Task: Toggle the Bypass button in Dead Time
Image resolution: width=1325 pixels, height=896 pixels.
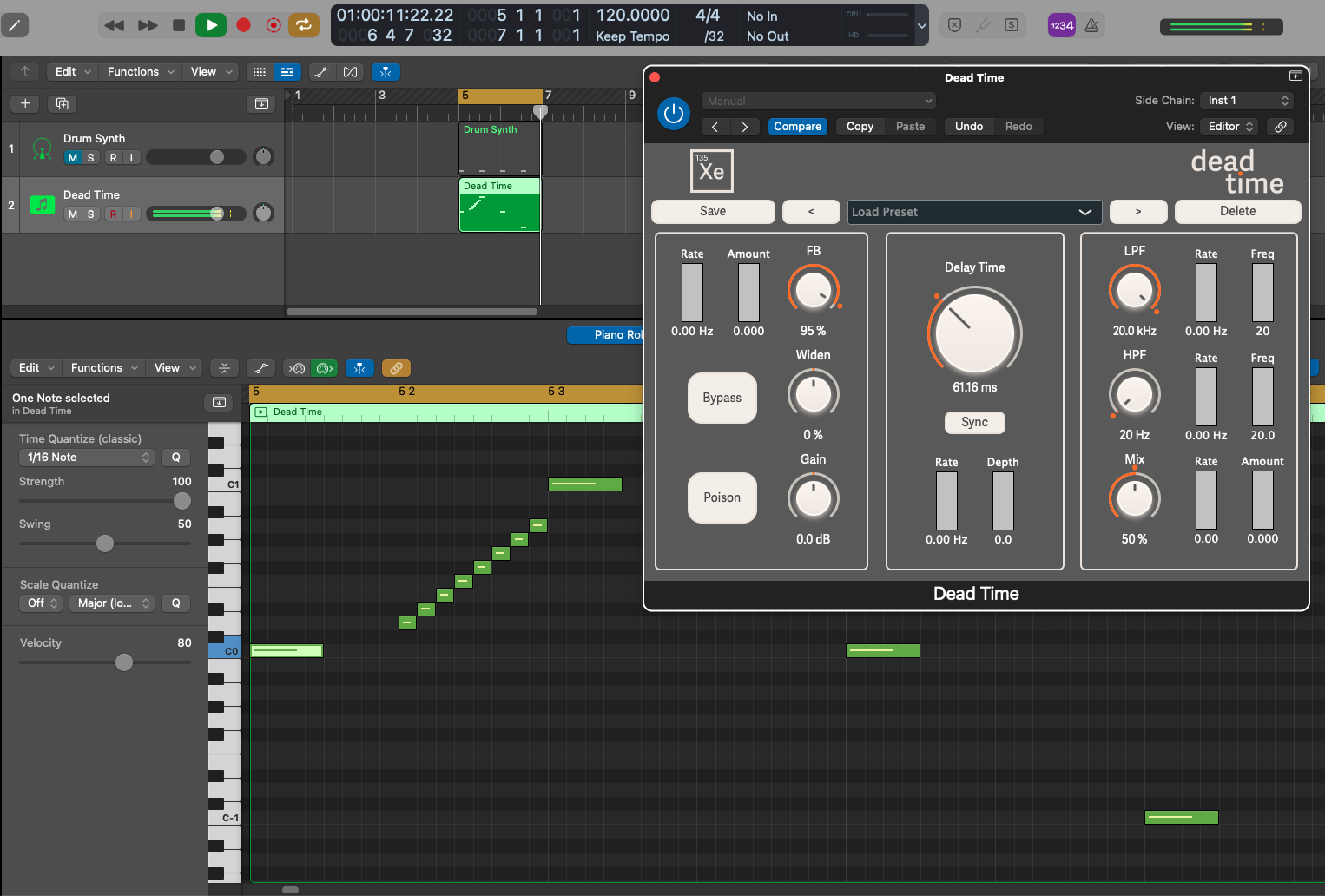Action: 722,398
